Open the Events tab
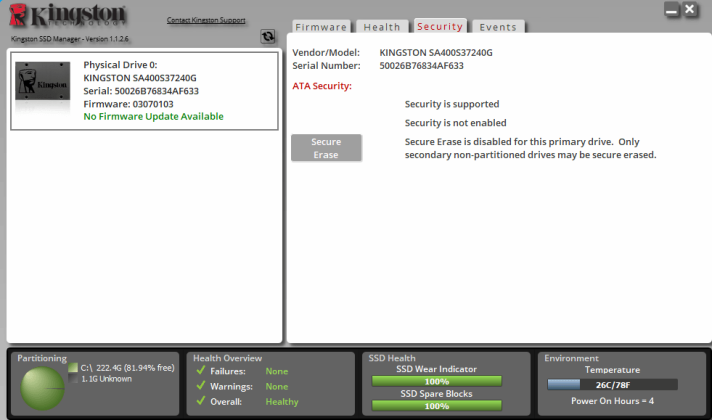712x420 pixels. coord(498,27)
